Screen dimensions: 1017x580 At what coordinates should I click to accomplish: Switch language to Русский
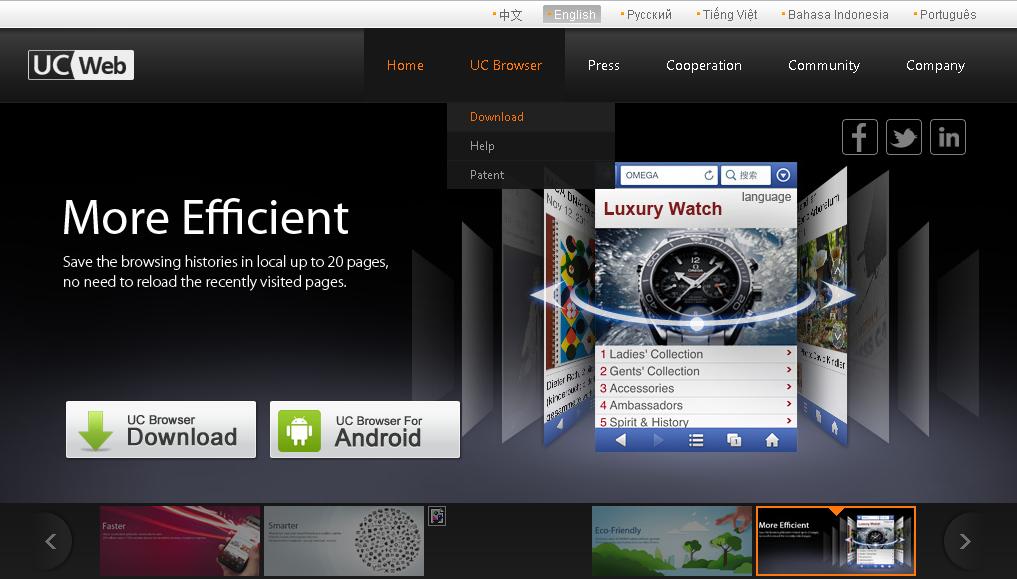649,14
